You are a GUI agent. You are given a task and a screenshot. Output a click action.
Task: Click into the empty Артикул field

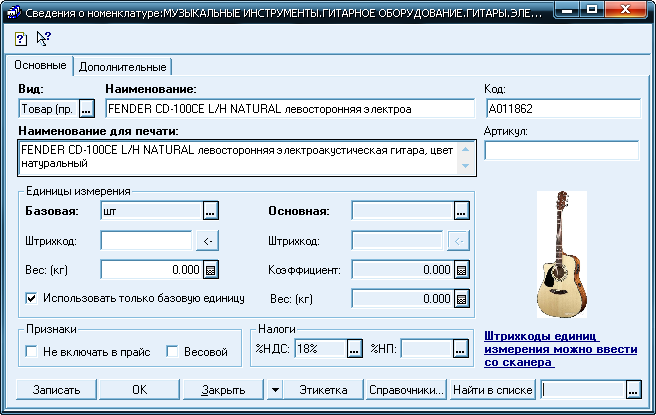click(561, 150)
